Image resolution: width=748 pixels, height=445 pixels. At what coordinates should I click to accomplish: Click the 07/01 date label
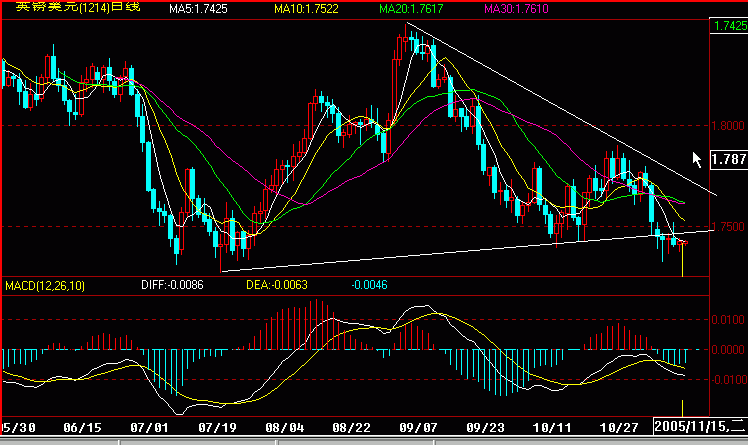[x=149, y=427]
